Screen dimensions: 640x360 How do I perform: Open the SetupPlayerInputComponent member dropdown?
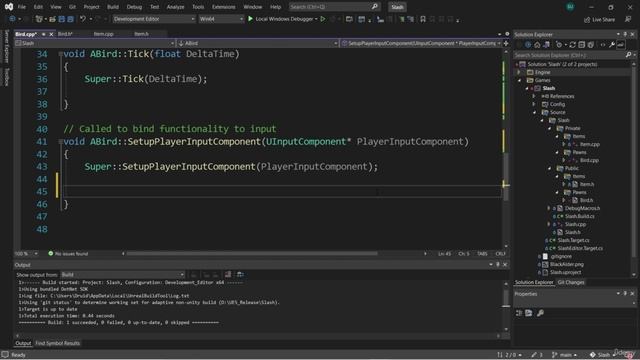tap(421, 43)
